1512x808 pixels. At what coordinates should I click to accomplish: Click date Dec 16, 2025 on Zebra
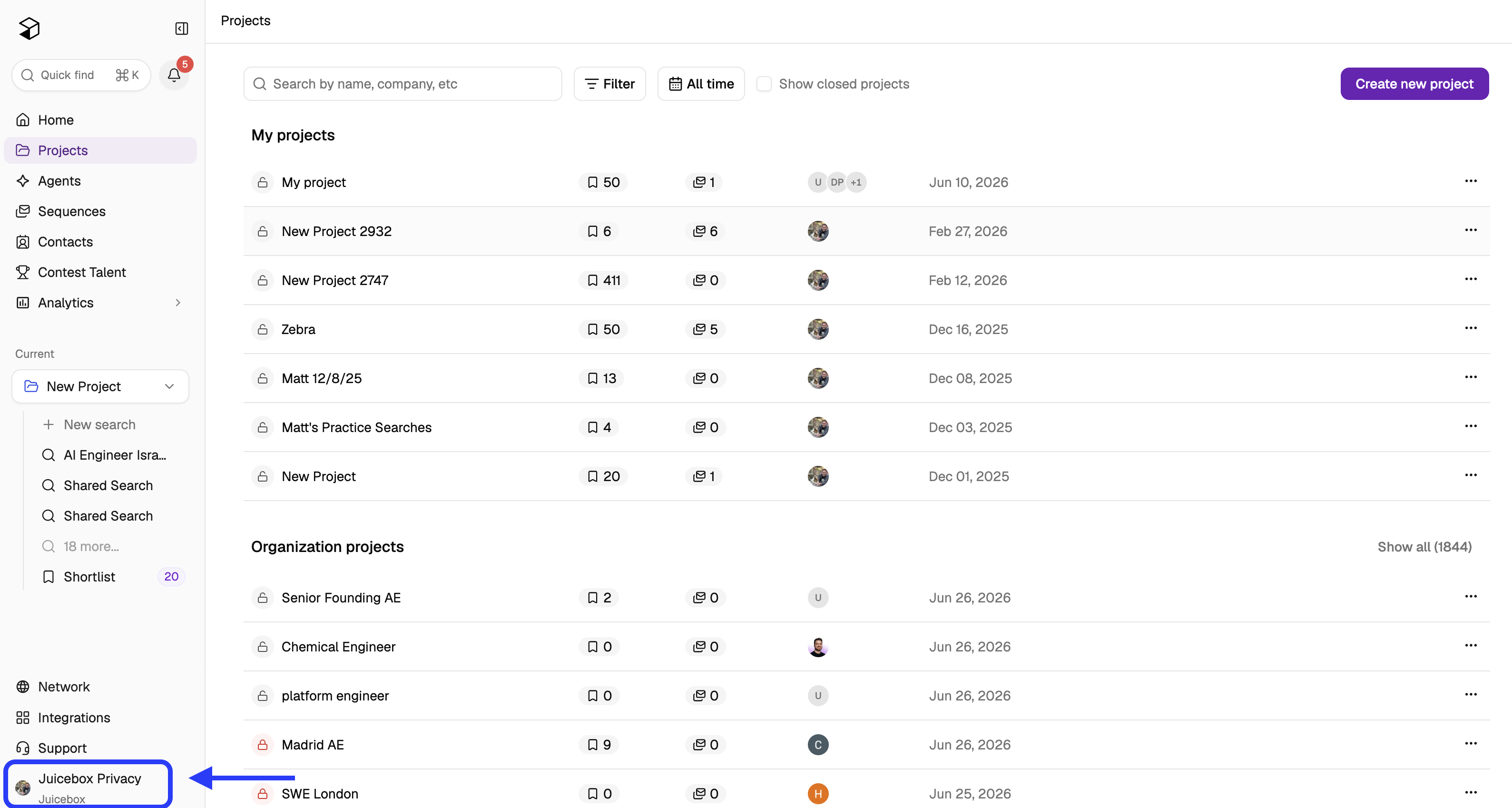[x=968, y=329]
